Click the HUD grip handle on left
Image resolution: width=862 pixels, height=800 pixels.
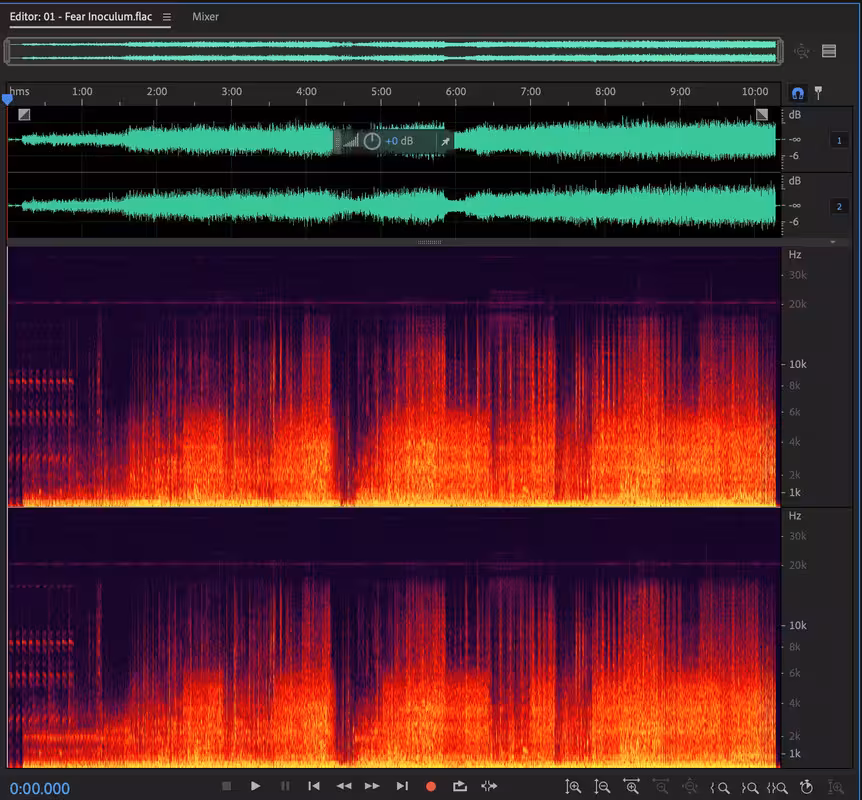[x=337, y=141]
